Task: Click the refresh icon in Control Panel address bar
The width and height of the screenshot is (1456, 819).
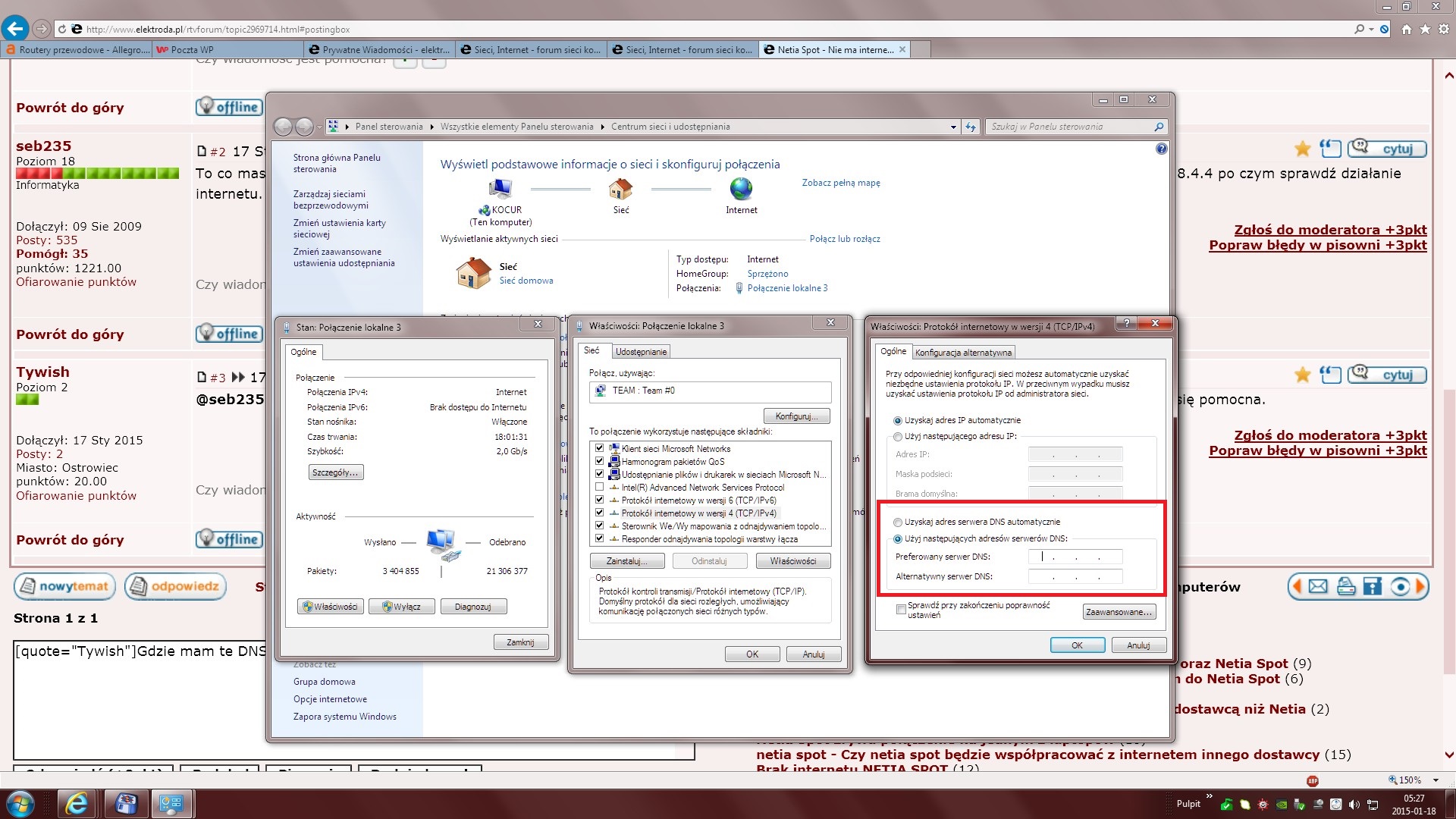Action: pyautogui.click(x=971, y=127)
